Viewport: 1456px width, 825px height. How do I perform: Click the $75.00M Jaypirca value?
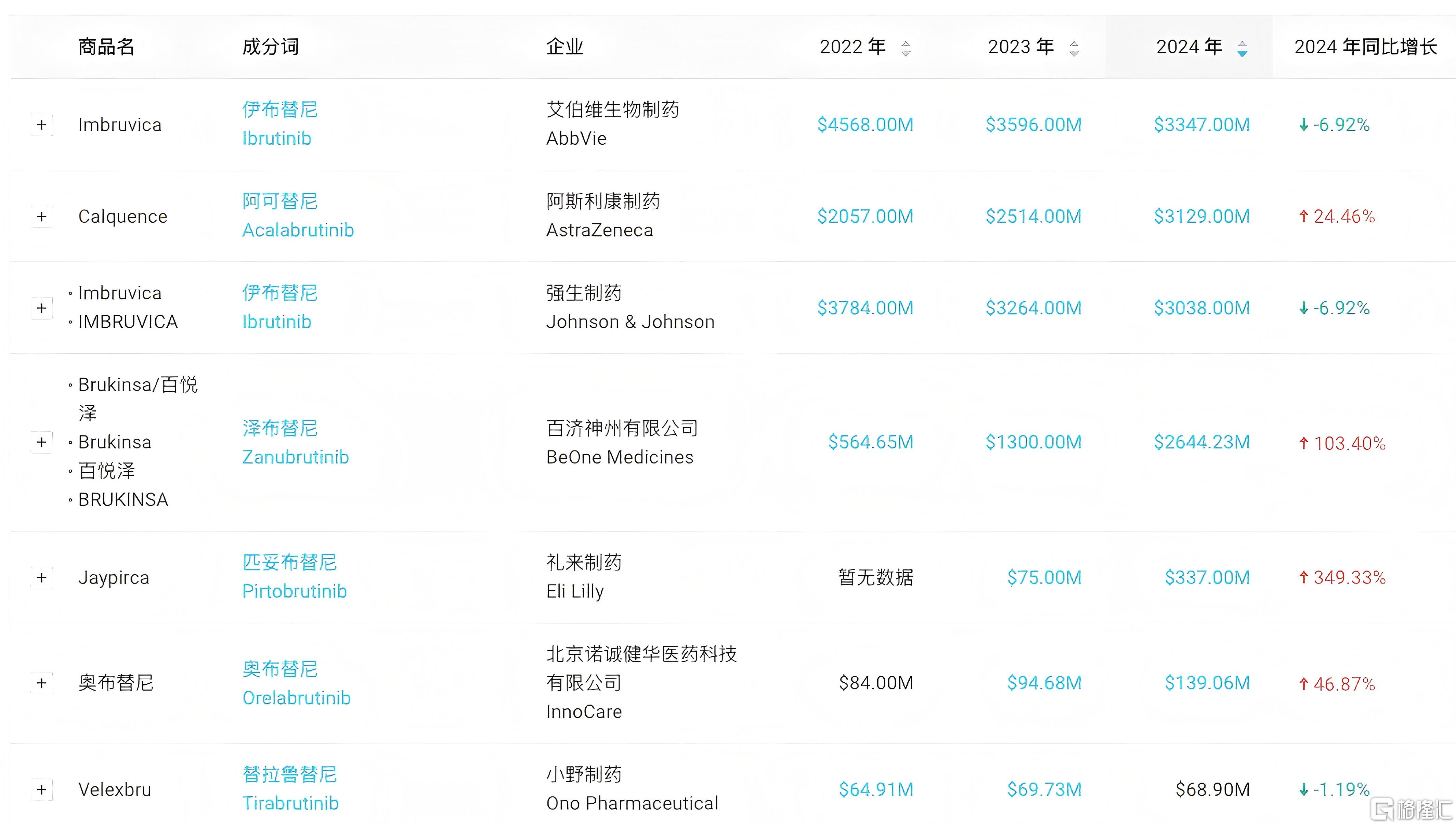pyautogui.click(x=1044, y=577)
